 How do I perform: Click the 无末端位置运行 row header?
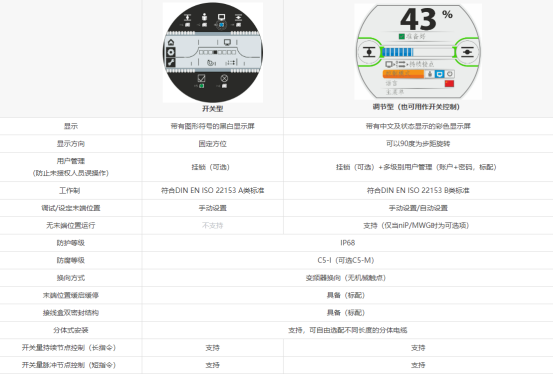pos(71,225)
